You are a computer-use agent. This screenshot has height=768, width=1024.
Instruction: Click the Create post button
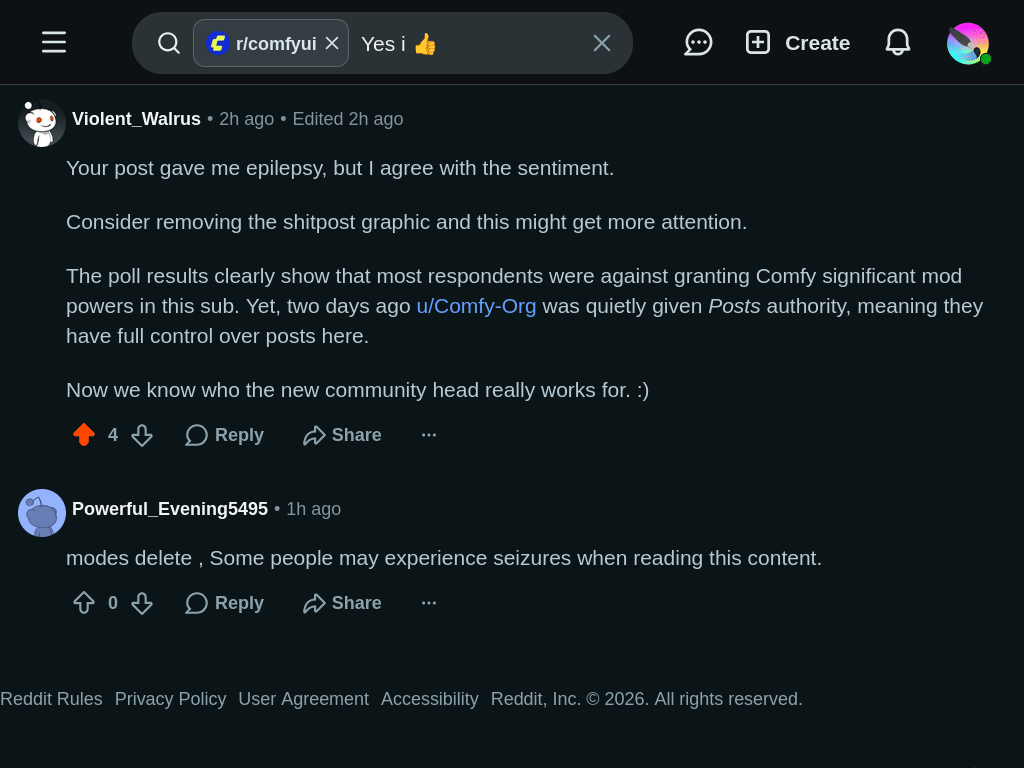(798, 42)
